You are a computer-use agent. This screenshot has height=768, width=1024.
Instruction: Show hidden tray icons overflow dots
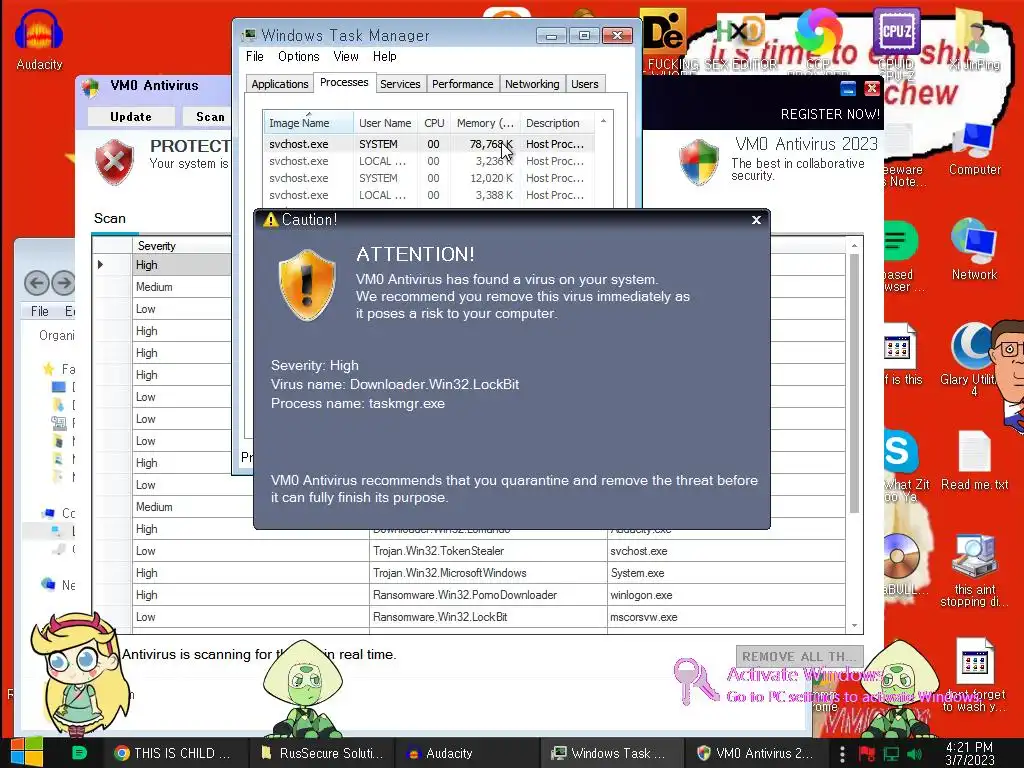tap(842, 754)
